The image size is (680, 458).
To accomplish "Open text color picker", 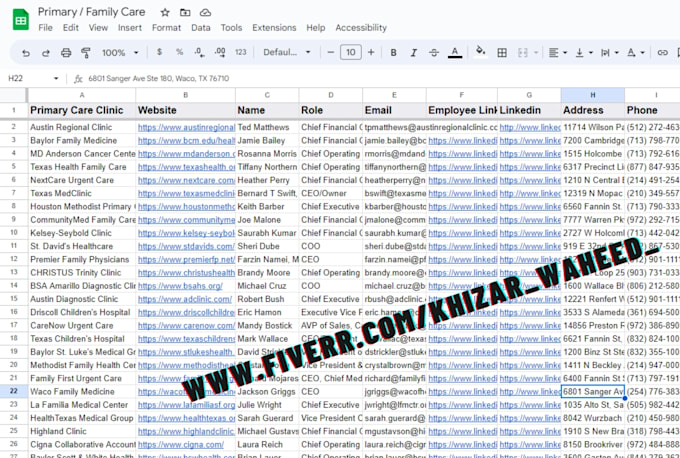I will (x=454, y=52).
